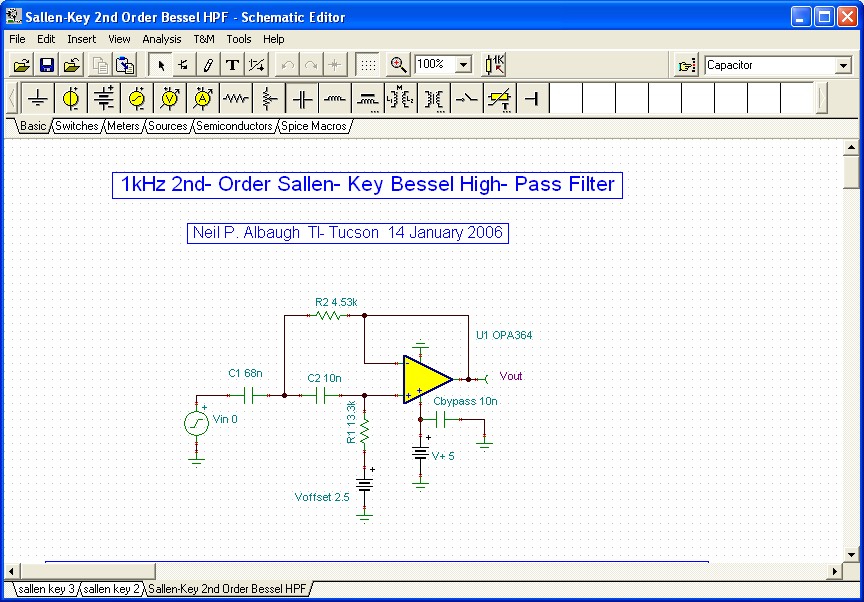Click the Open examples folder icon
This screenshot has height=602, width=864.
pos(72,65)
